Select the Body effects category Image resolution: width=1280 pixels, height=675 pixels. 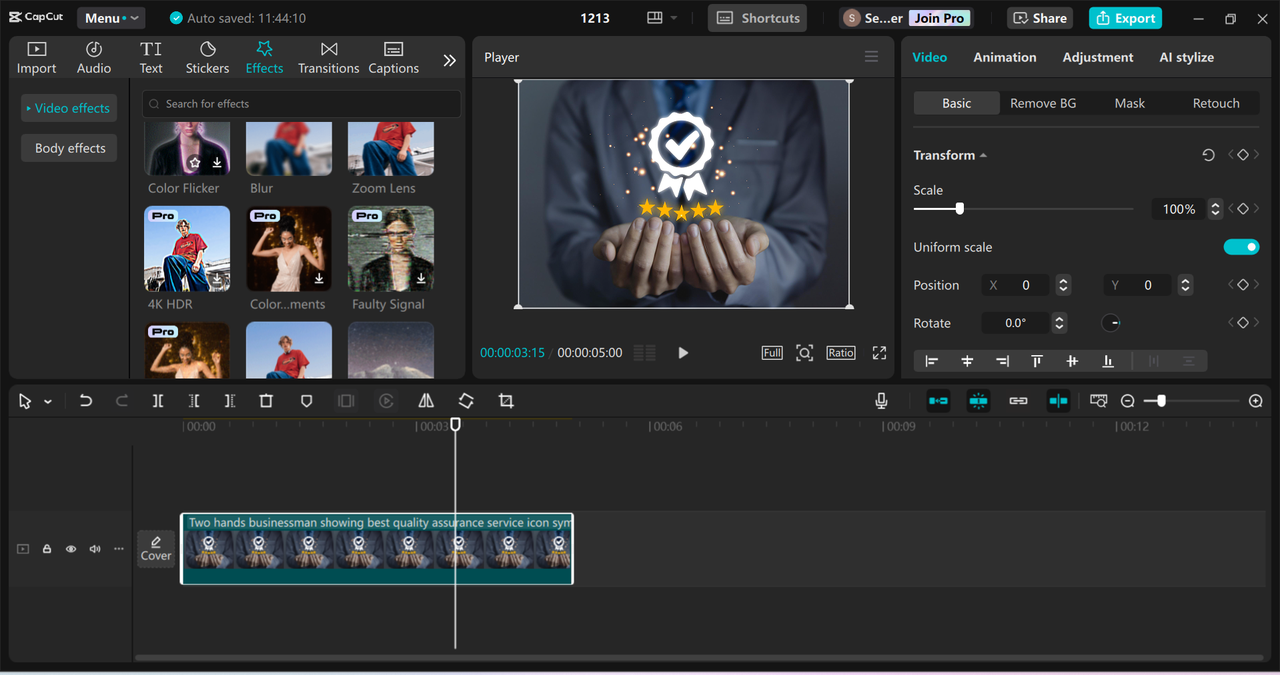click(69, 148)
